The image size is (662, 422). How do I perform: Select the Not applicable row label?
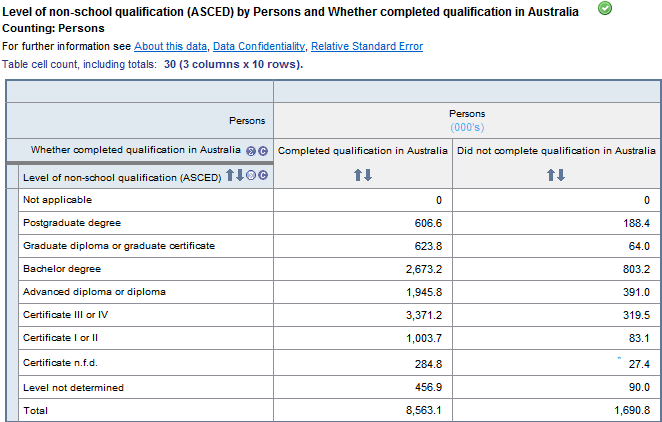point(57,200)
